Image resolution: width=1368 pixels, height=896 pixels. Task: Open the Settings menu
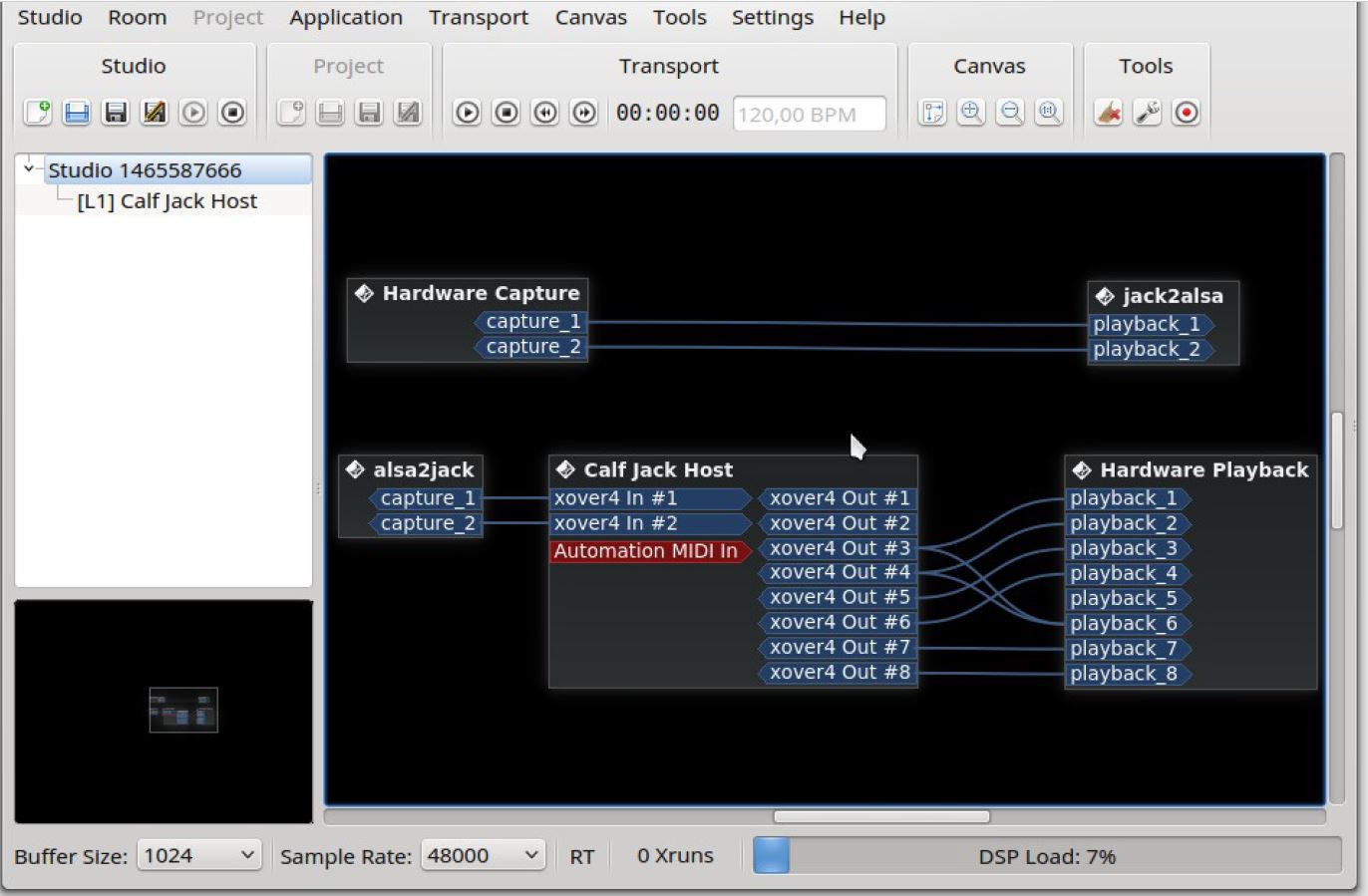773,17
